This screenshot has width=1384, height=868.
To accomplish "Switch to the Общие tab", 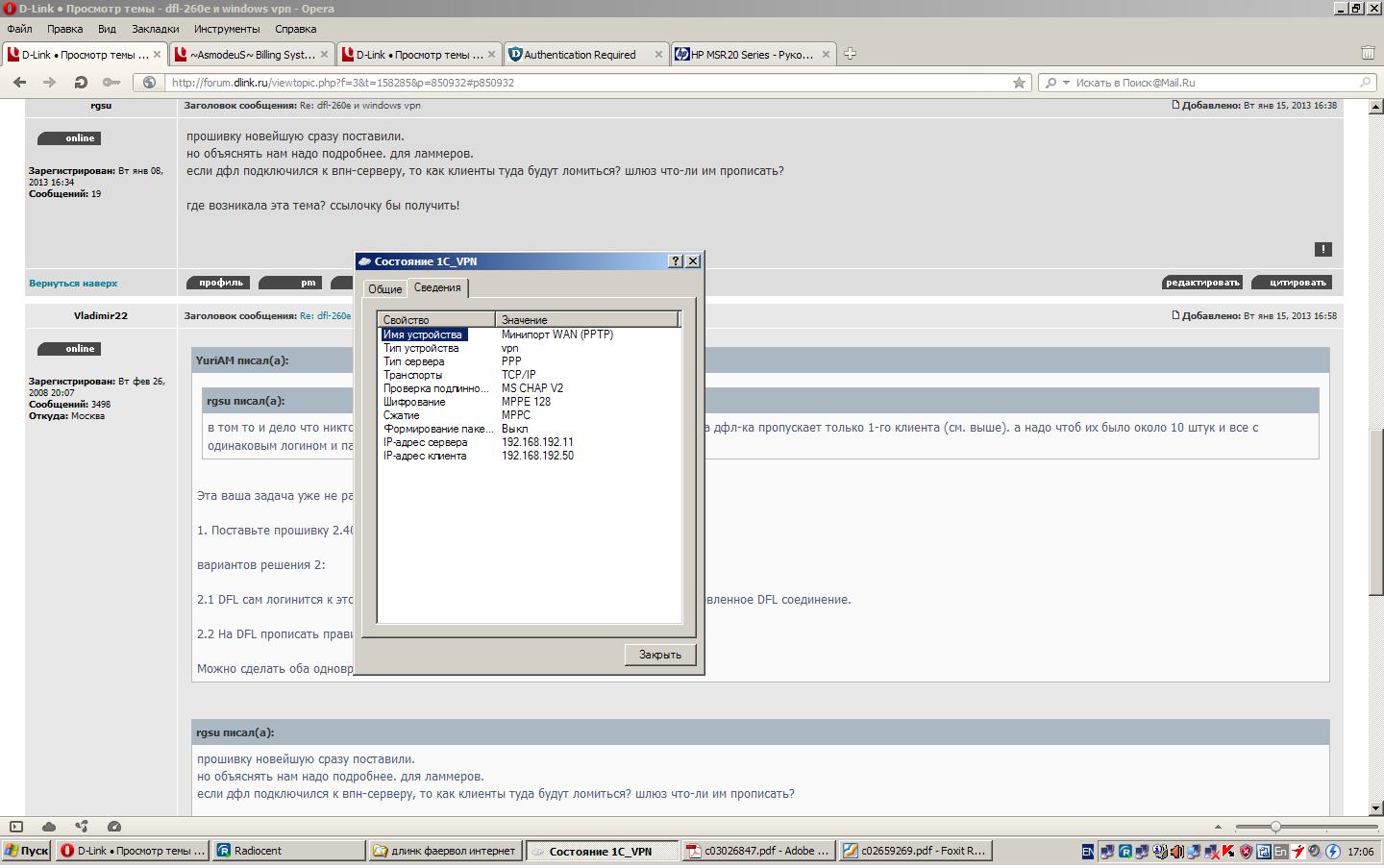I will point(385,288).
